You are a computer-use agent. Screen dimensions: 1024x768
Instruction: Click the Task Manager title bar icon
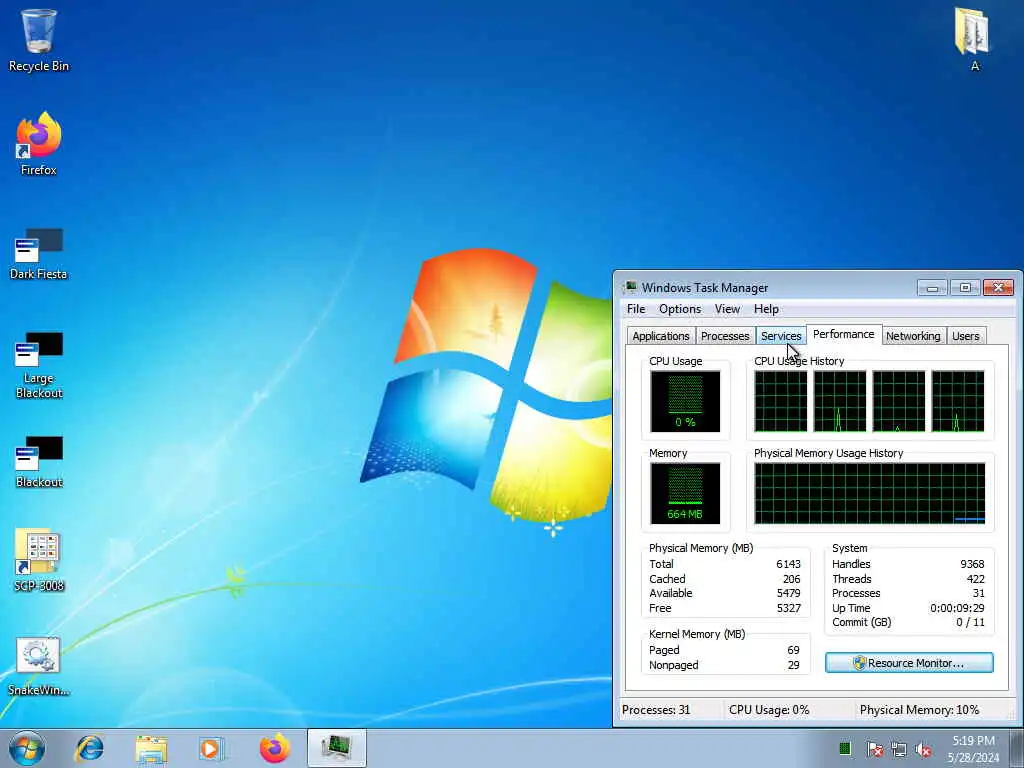(630, 287)
